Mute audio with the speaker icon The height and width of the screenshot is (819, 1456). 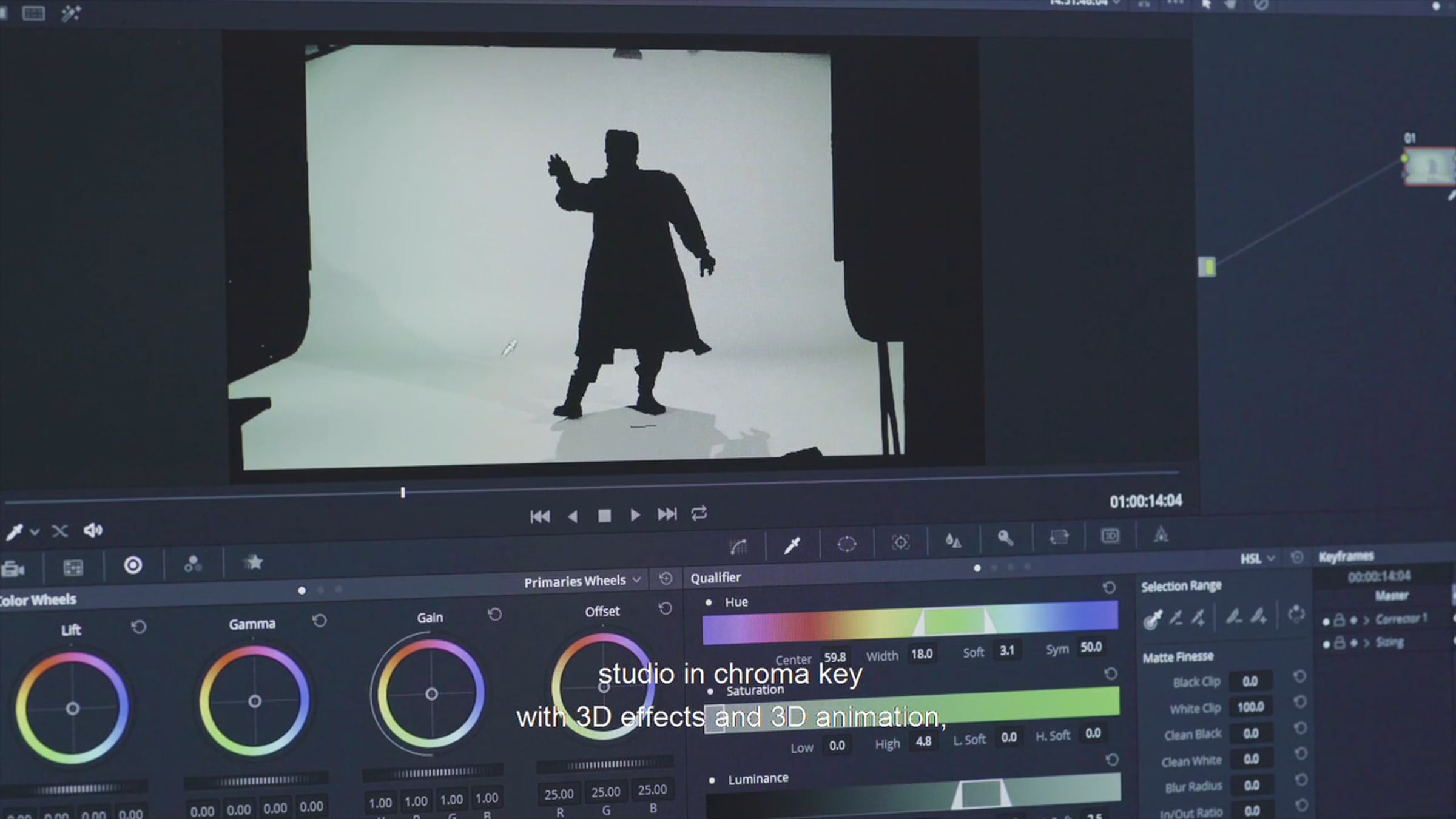pos(93,531)
